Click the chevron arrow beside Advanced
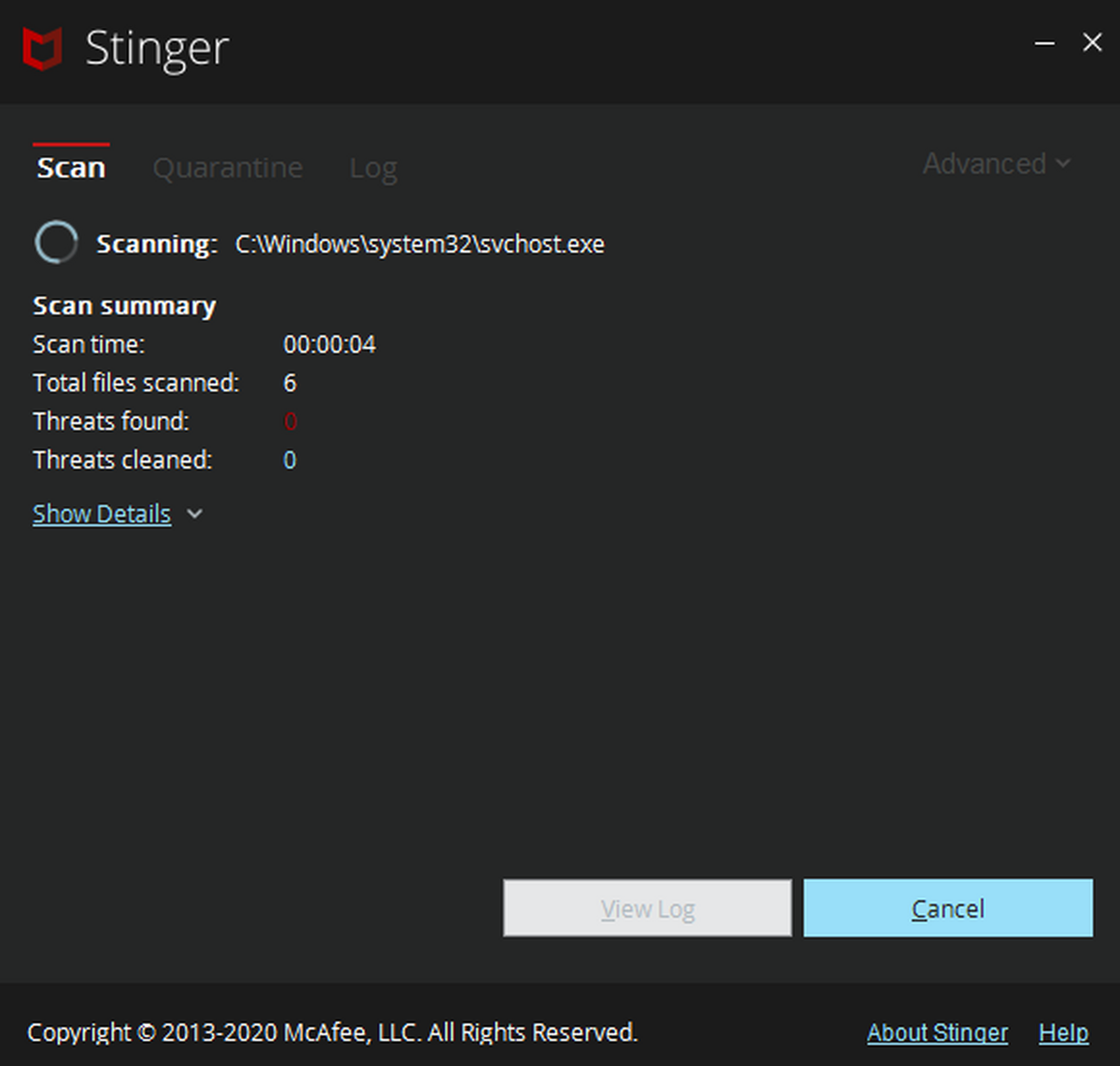Image resolution: width=1120 pixels, height=1066 pixels. (1063, 164)
